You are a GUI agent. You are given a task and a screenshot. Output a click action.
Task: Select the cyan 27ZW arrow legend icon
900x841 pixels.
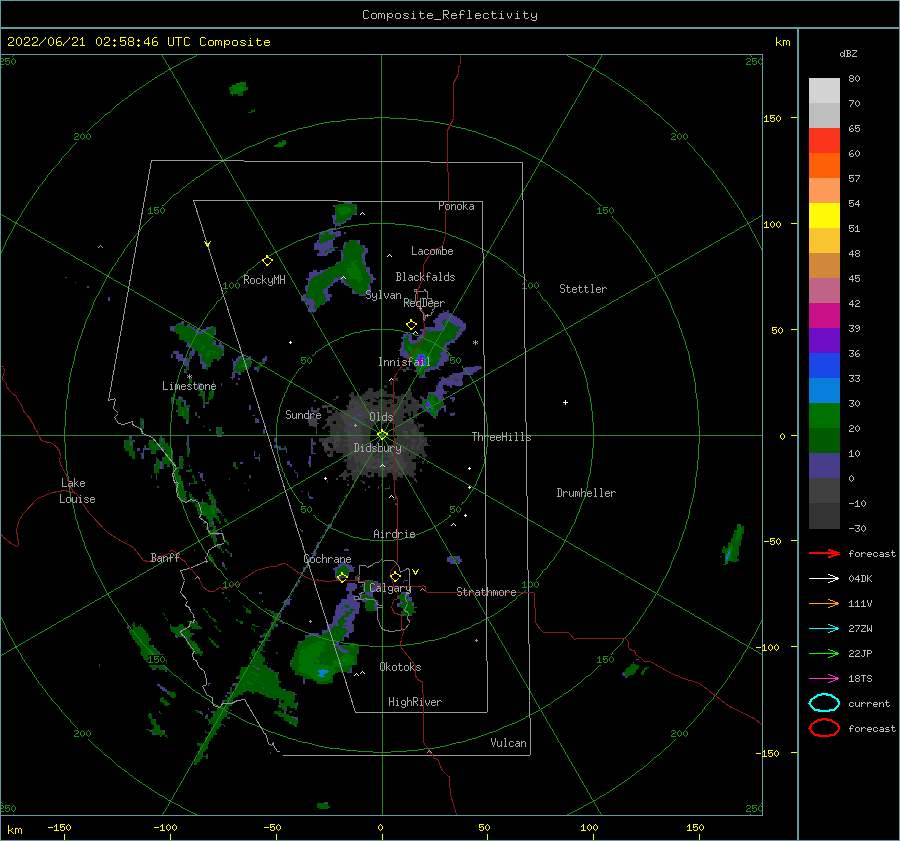[x=824, y=629]
